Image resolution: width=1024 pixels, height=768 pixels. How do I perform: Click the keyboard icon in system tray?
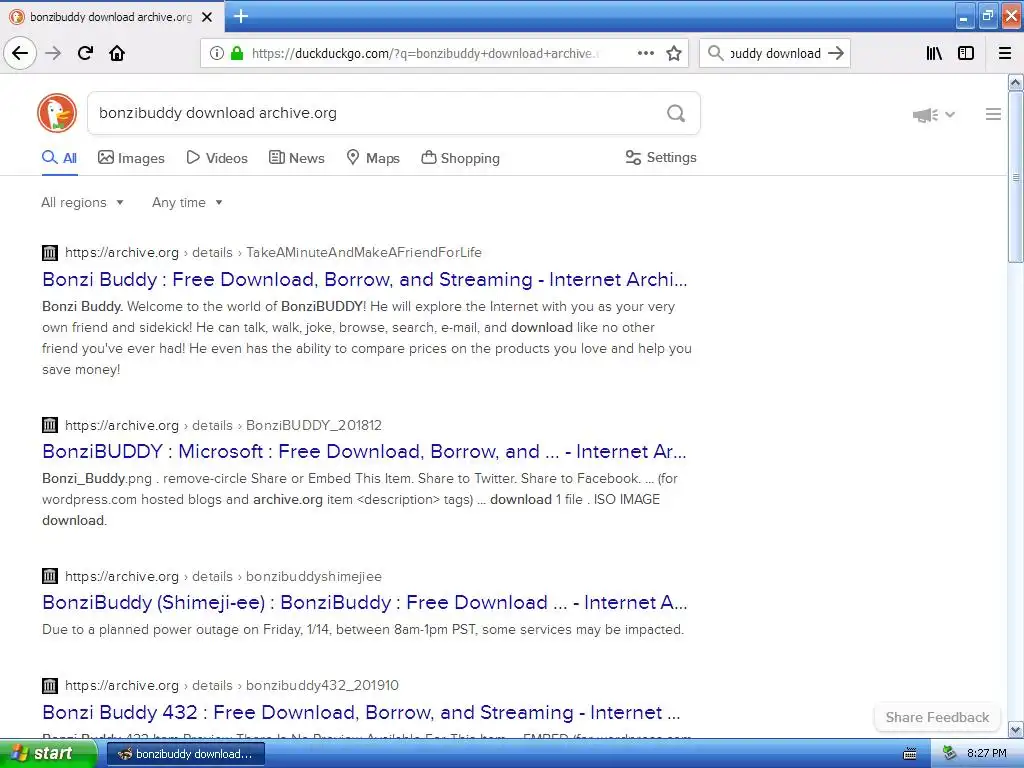(910, 754)
